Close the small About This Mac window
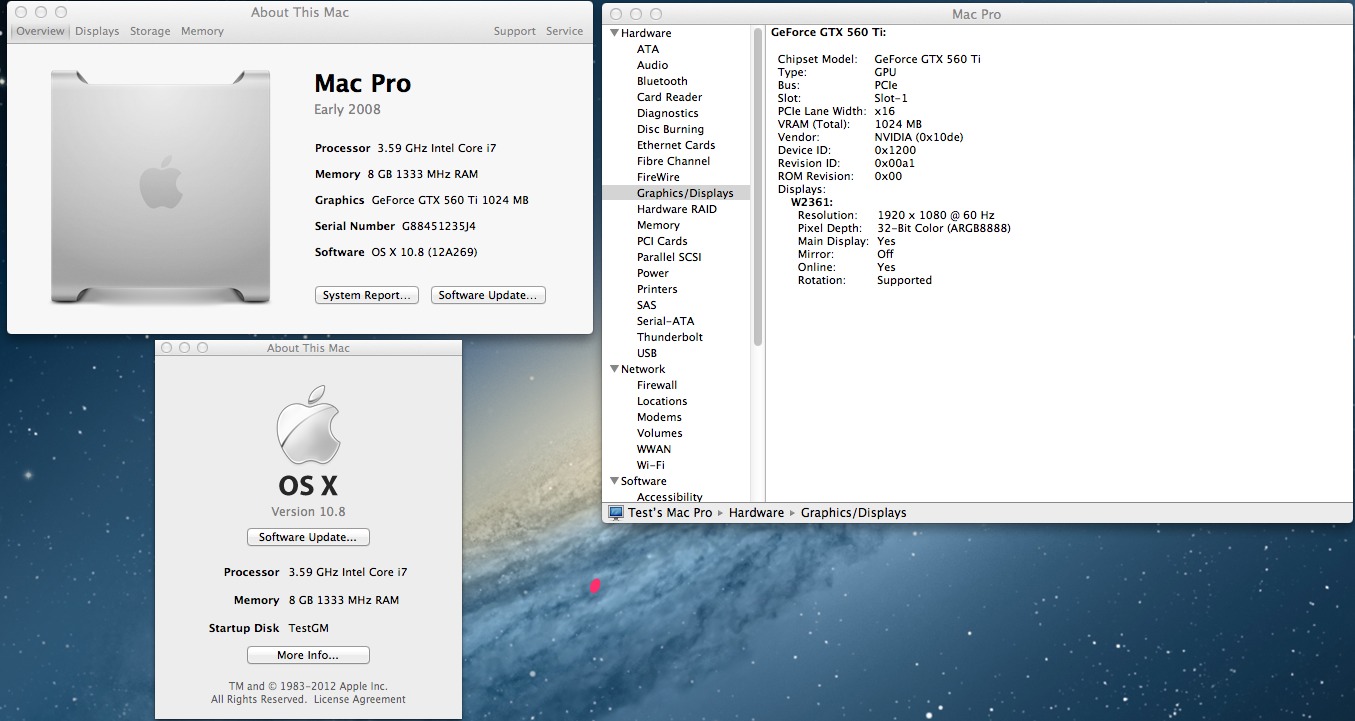 (x=166, y=348)
